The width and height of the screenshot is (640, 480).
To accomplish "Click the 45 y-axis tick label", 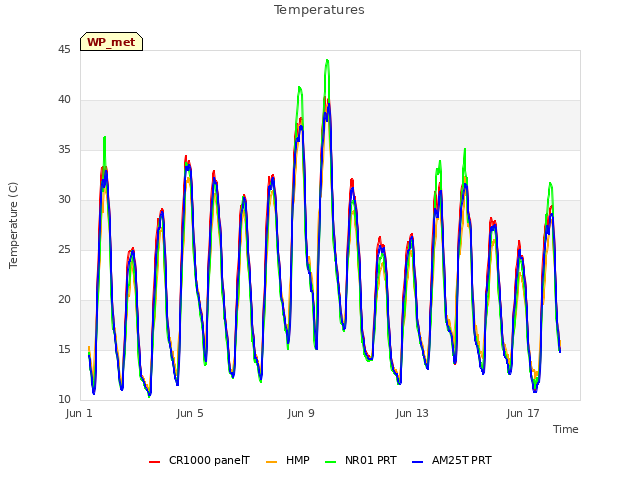I will (64, 49).
